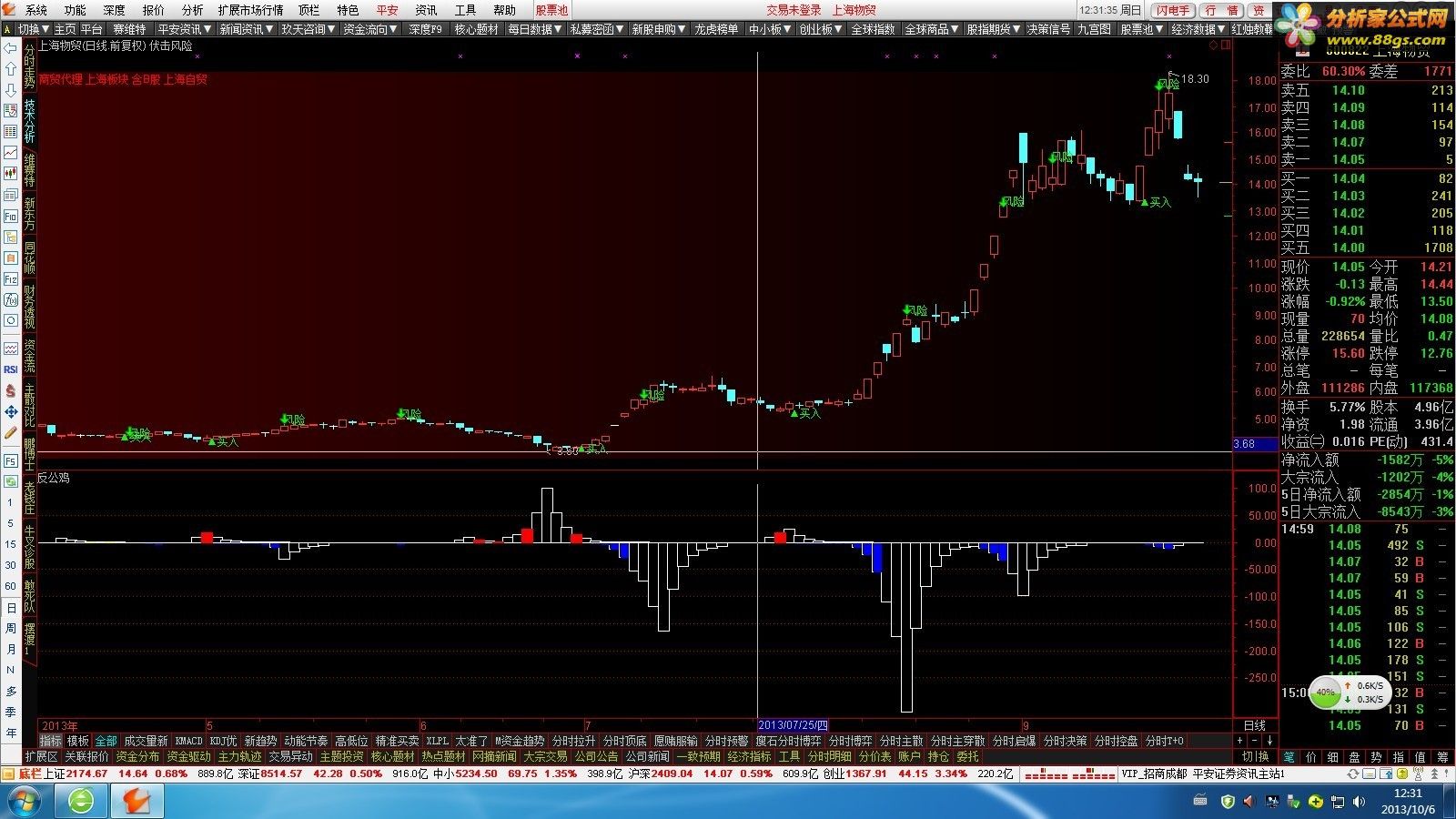Select the 5-minute period button
The width and height of the screenshot is (1456, 819).
pyautogui.click(x=11, y=523)
